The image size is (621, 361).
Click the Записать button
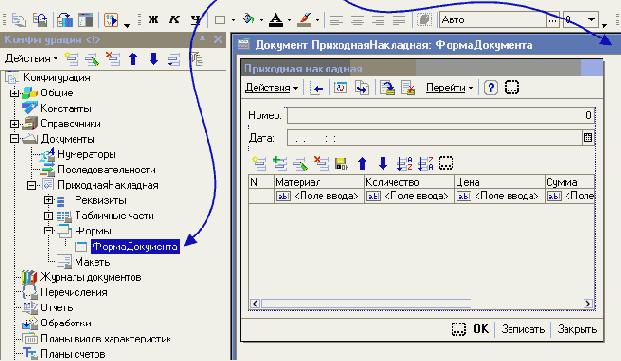coord(523,329)
